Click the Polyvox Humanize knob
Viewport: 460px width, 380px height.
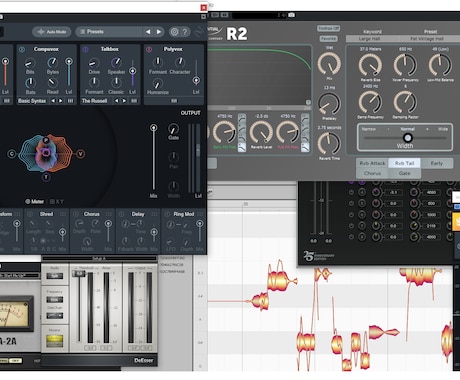point(158,83)
